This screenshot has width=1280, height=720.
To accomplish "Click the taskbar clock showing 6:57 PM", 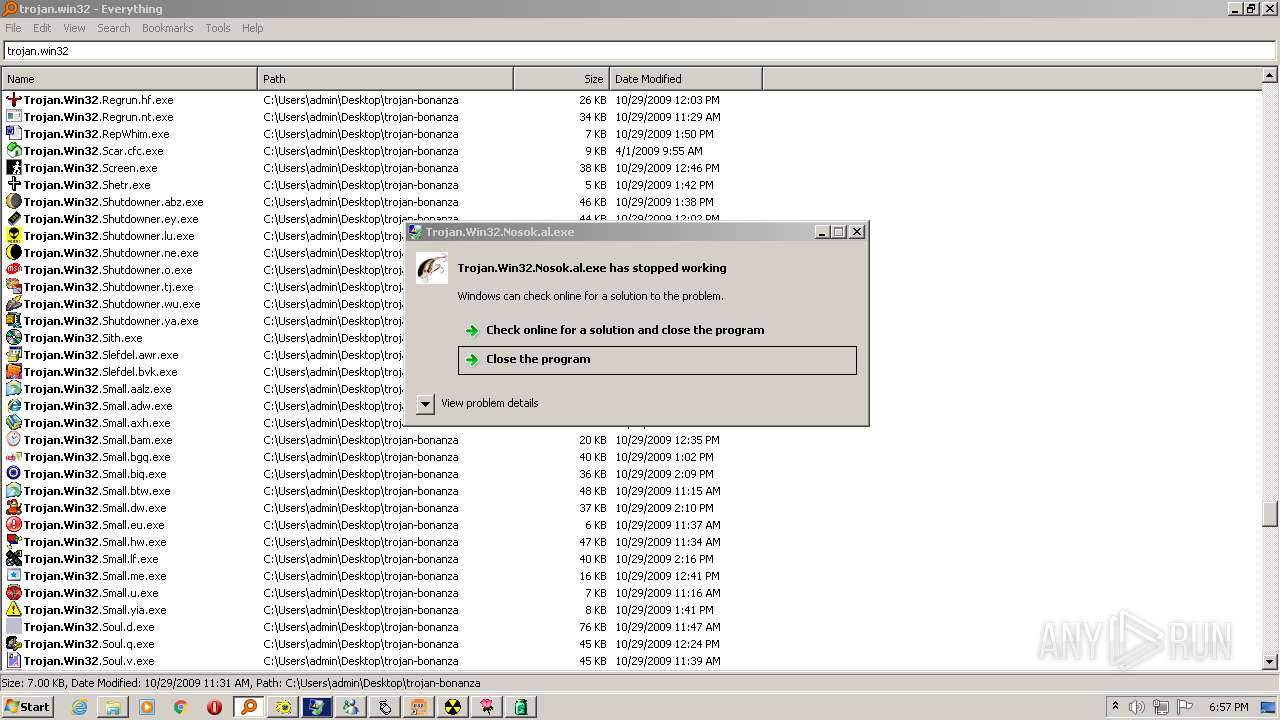I will coord(1228,707).
